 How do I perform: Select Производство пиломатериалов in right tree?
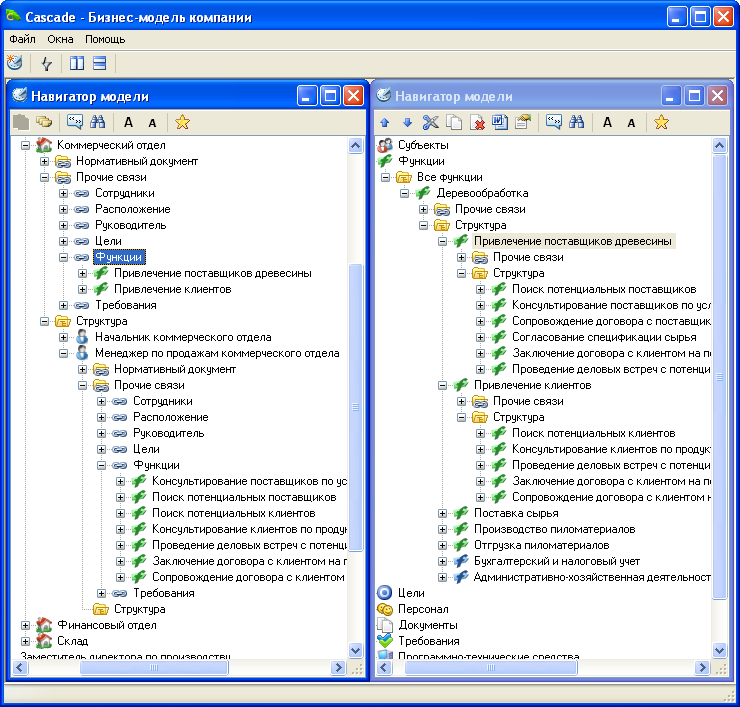(x=555, y=529)
